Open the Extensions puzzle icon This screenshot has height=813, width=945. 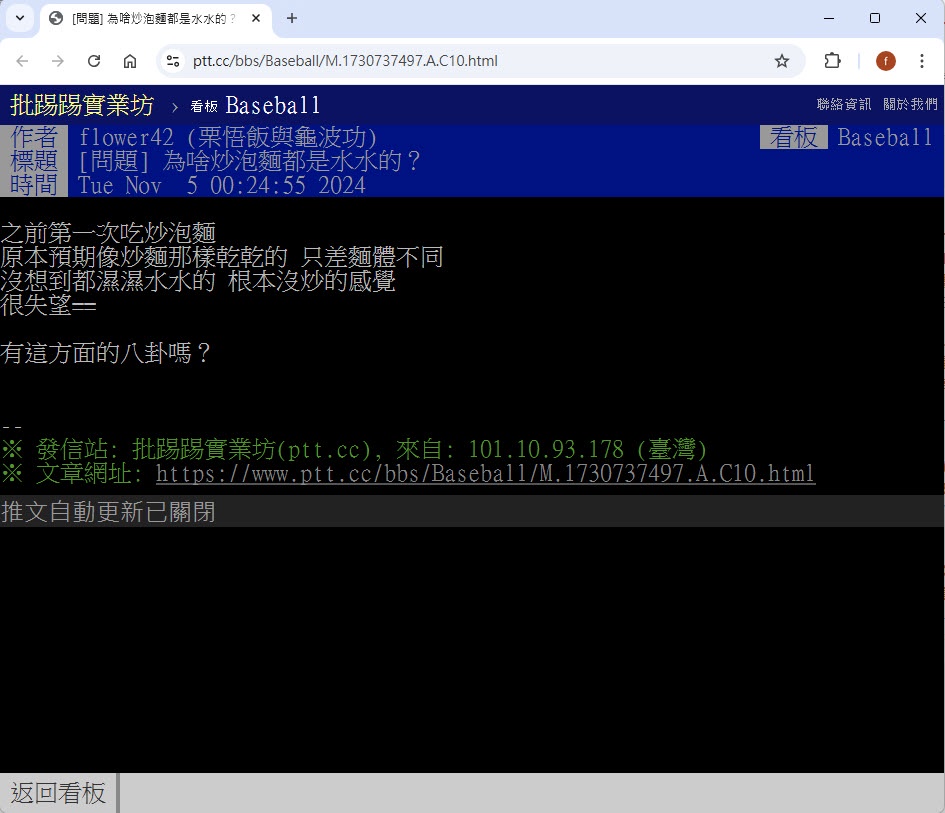832,61
